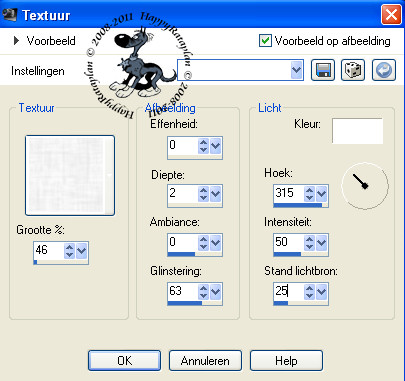Adjust Glinstering spinner arrows

pyautogui.click(x=203, y=292)
